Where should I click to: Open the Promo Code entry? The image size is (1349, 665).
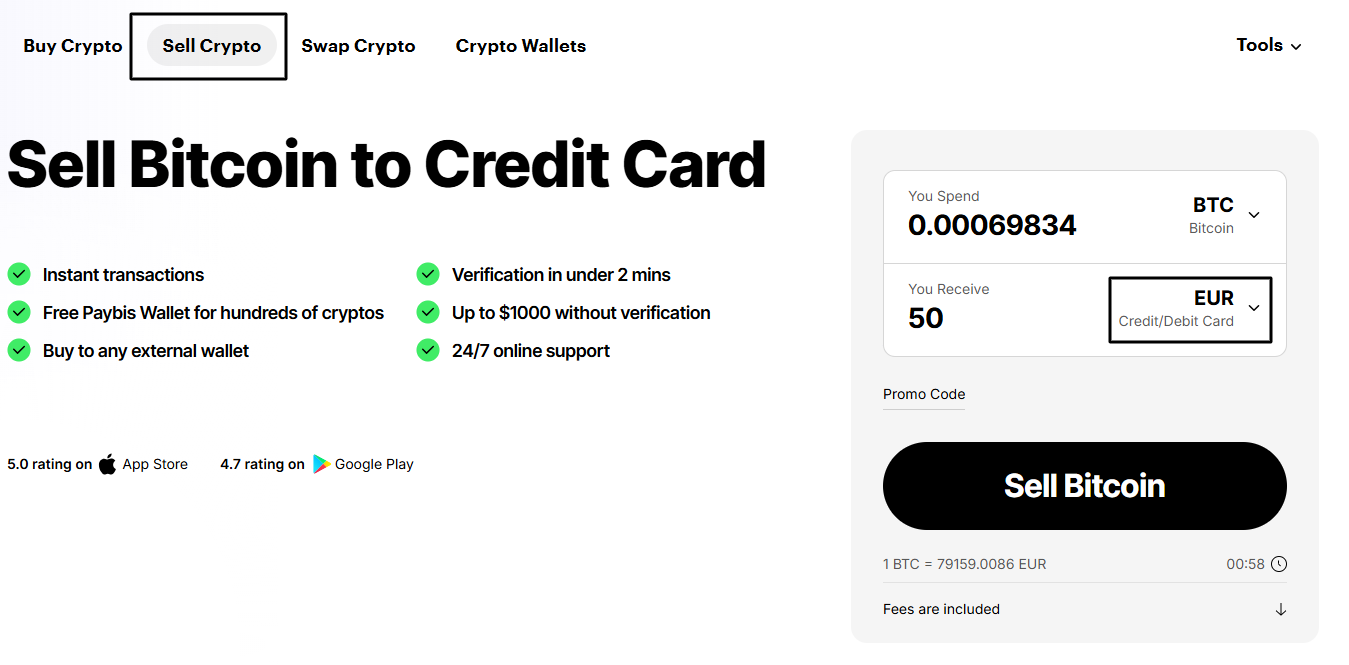pos(923,394)
